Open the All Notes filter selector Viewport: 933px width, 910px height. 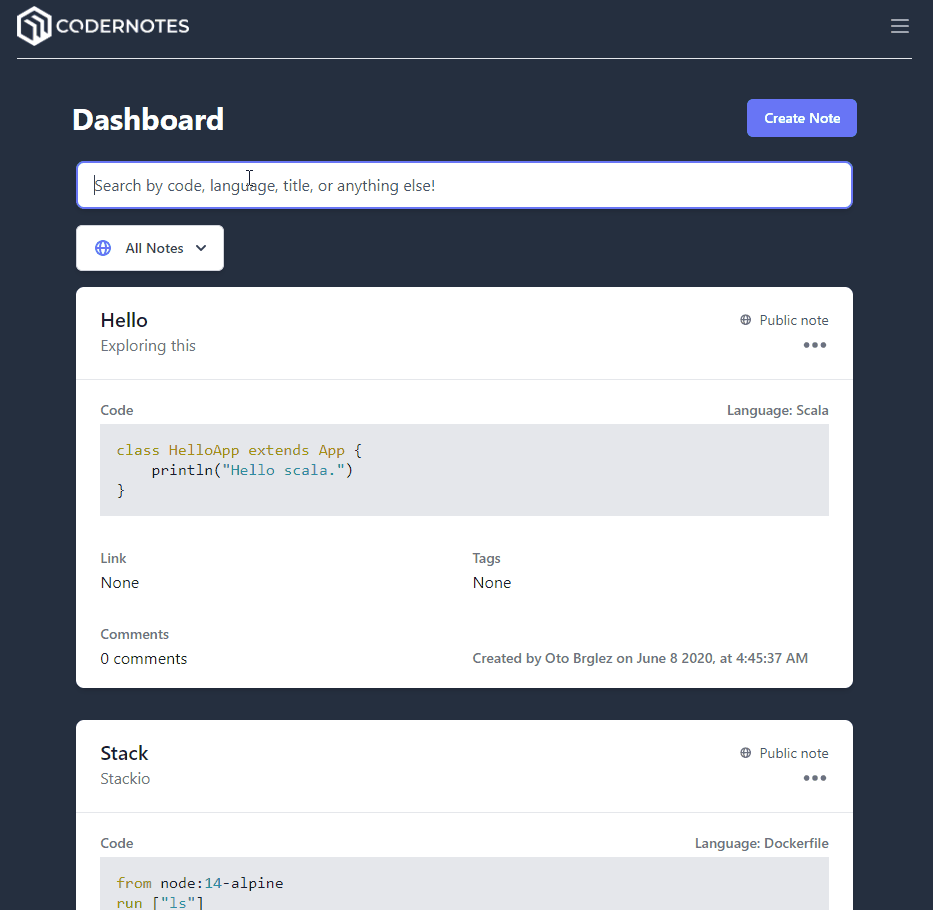point(150,248)
